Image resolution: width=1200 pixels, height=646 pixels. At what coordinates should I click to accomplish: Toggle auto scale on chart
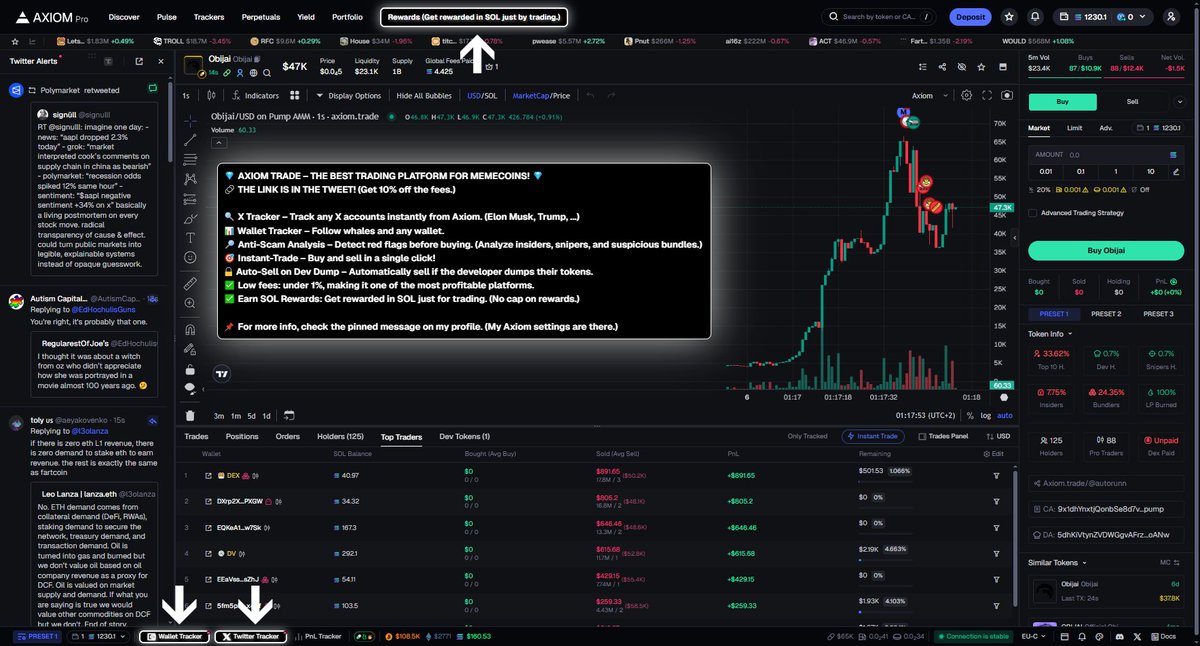click(1005, 415)
